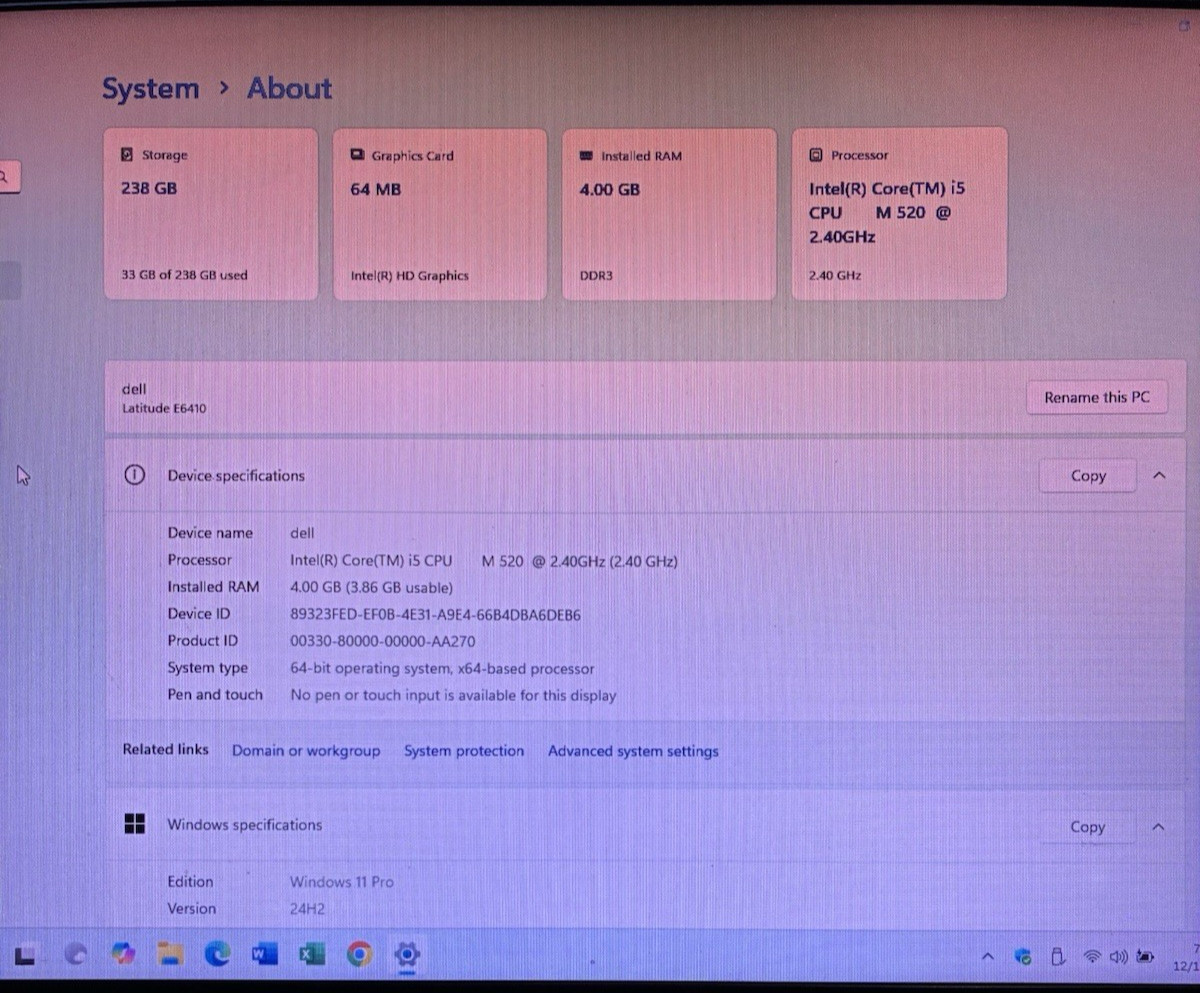Click the Windows 11 Pro edition value
The width and height of the screenshot is (1200, 993).
342,882
